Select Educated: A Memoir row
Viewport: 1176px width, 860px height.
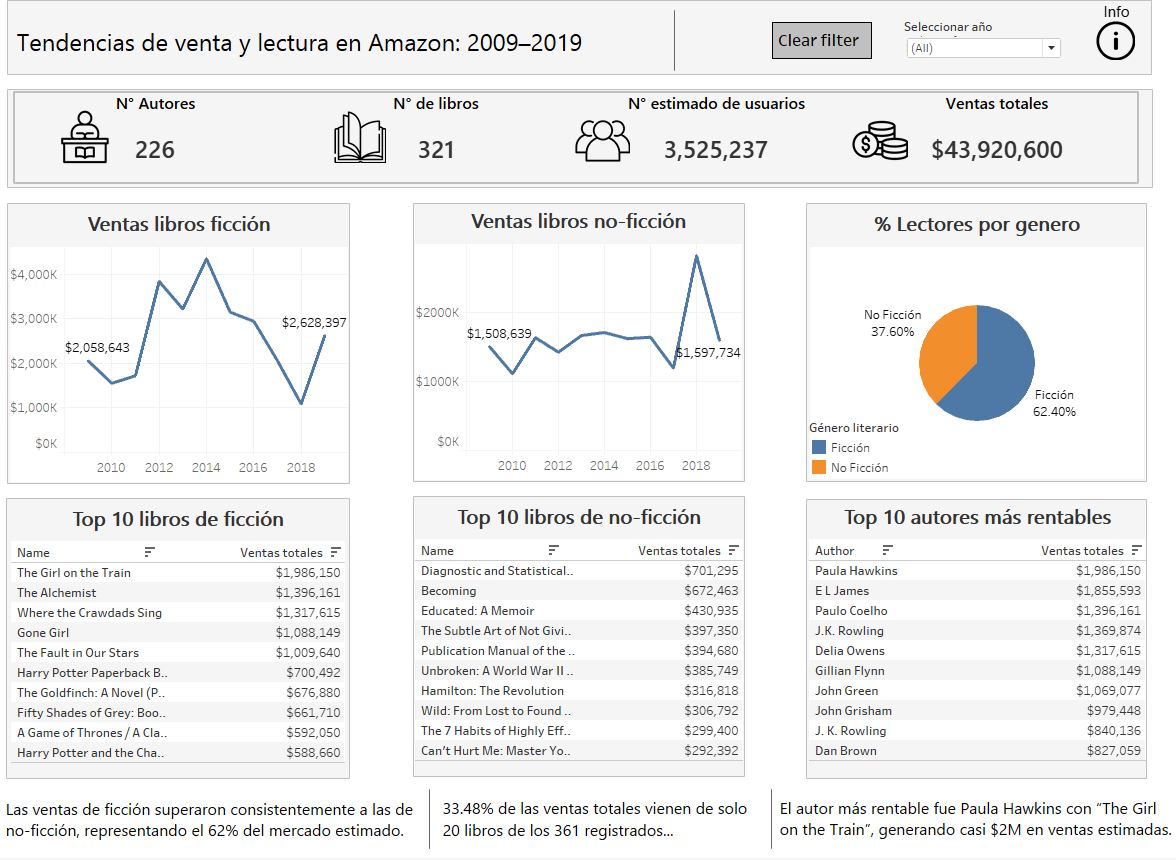(579, 610)
